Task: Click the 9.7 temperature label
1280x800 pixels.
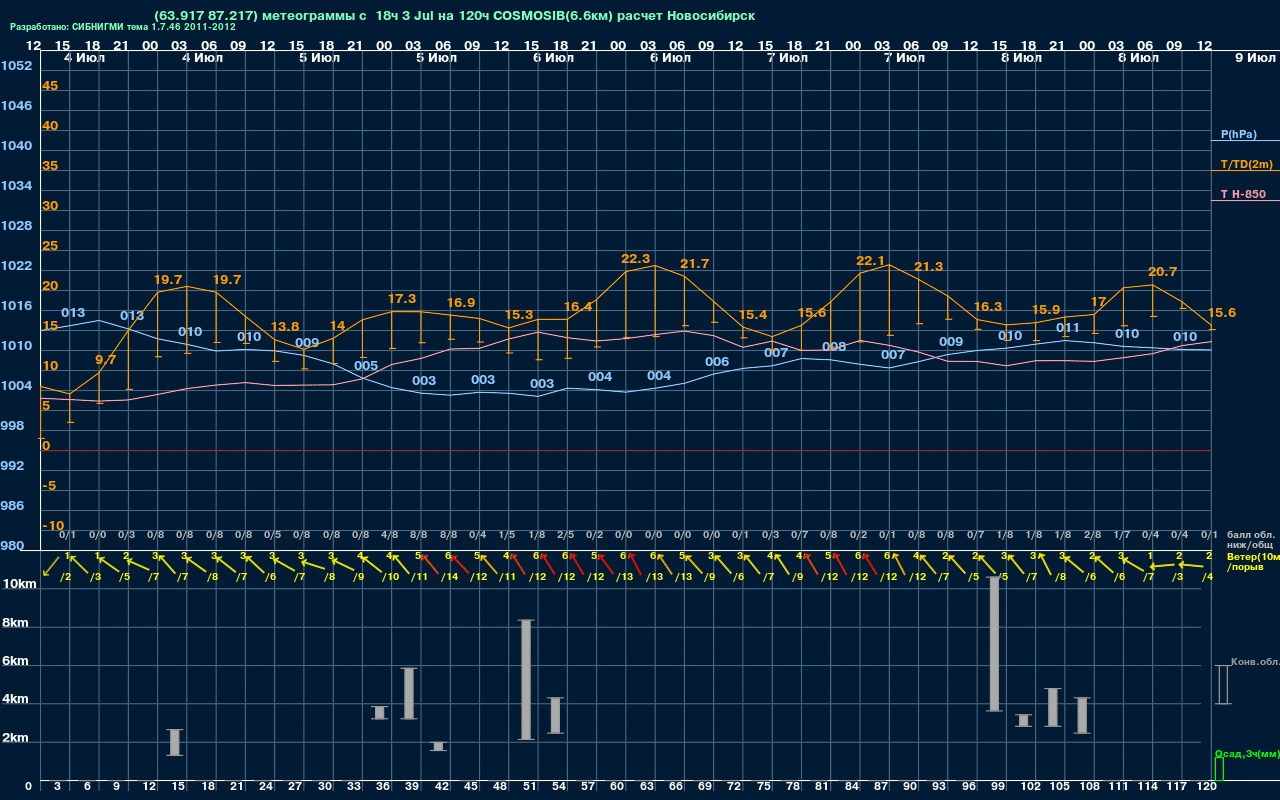Action: [x=105, y=359]
